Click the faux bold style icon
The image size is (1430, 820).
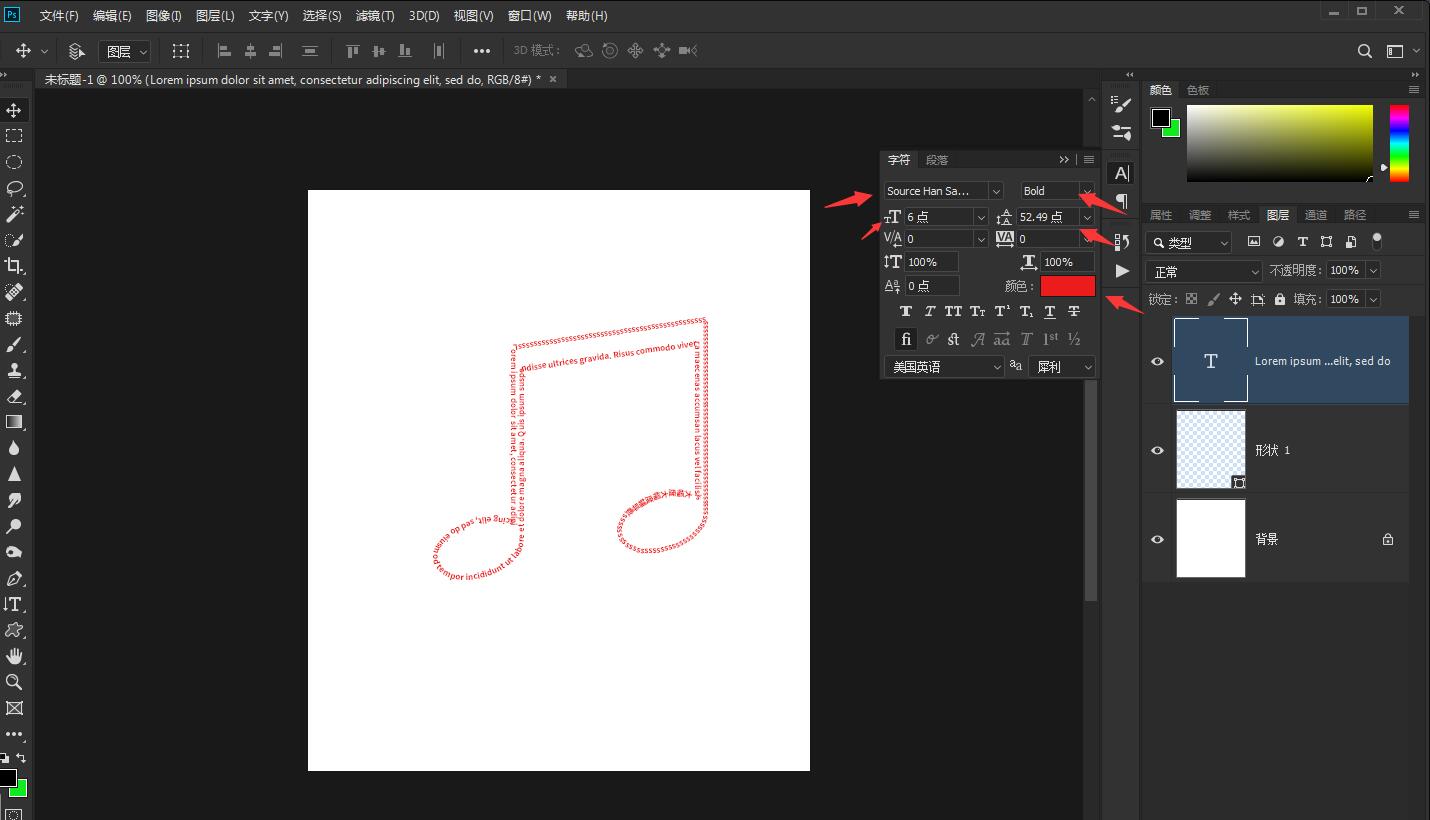pos(906,311)
